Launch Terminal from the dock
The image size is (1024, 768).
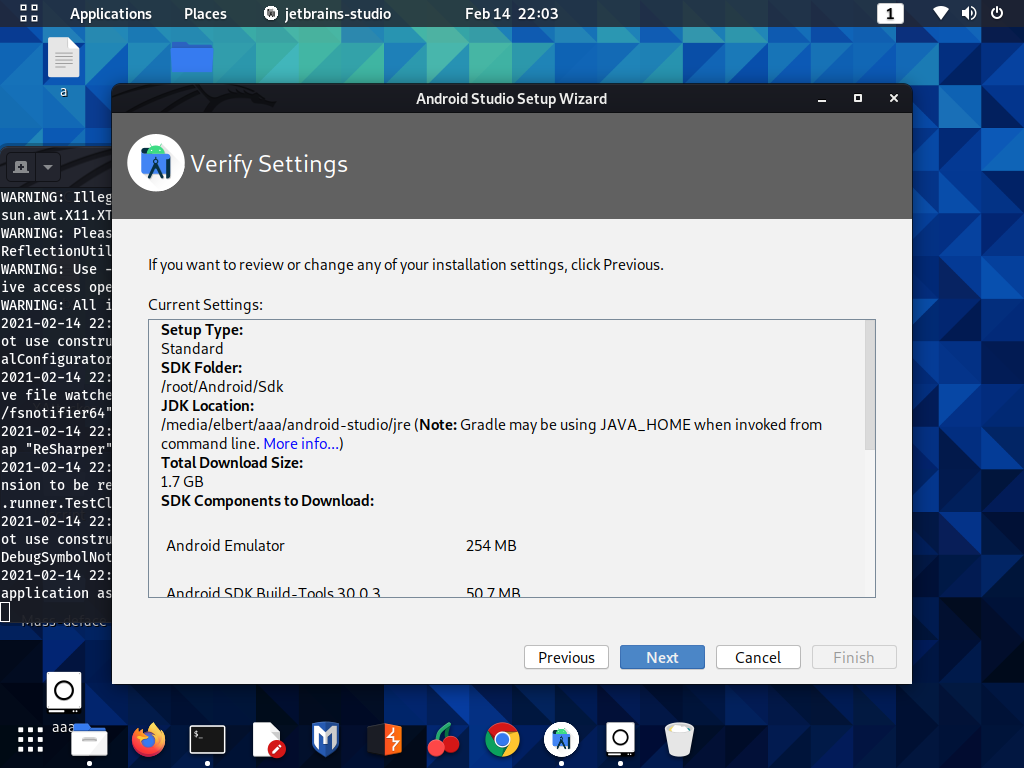click(x=207, y=740)
